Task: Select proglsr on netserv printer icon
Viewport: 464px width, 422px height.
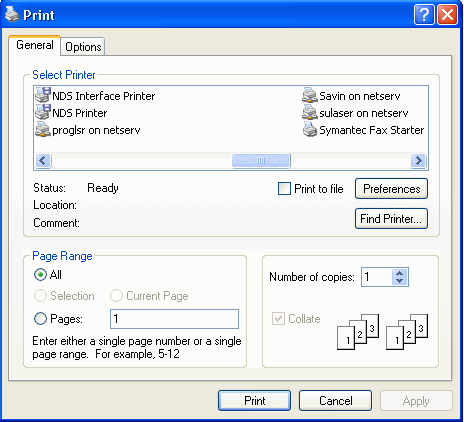Action: click(43, 129)
